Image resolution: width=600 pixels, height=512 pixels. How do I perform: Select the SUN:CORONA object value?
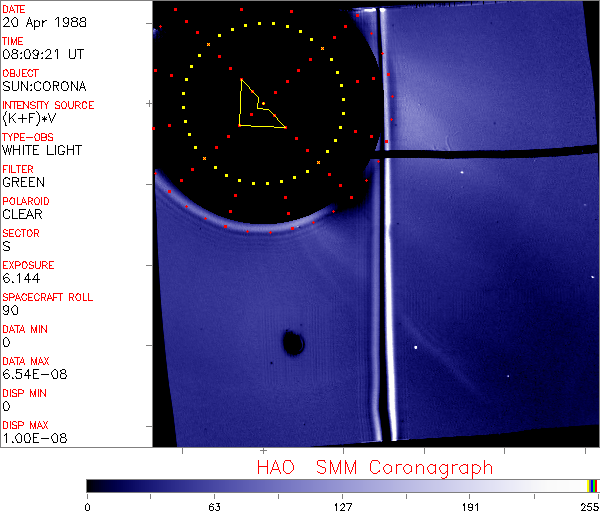coord(44,86)
